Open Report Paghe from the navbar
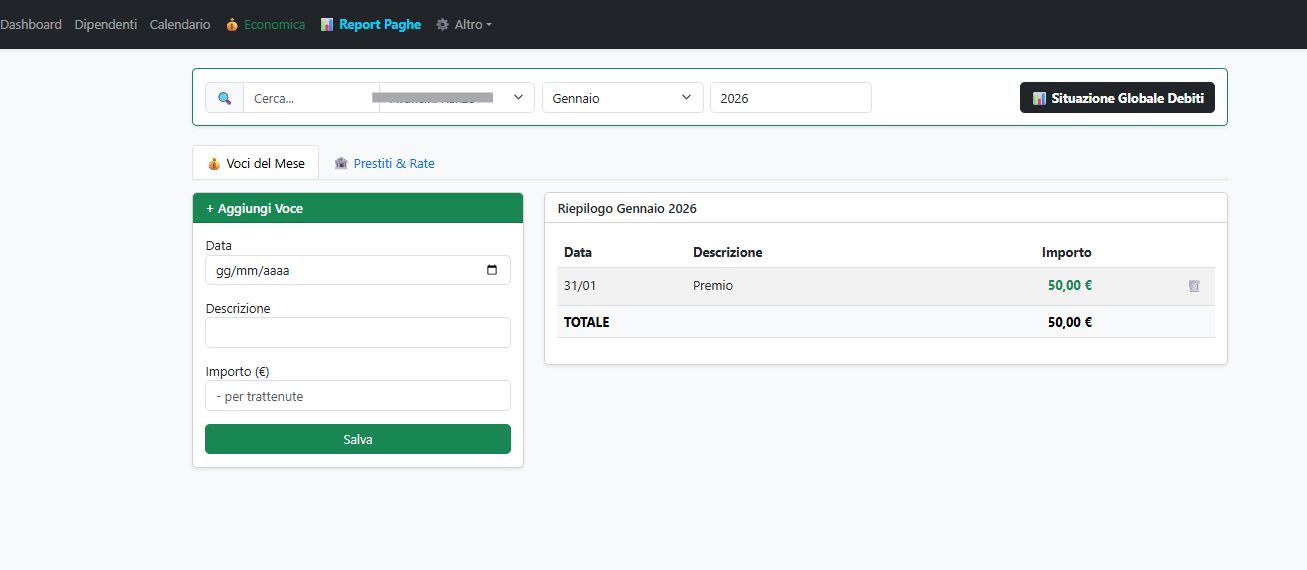Screen dimensions: 1307x570 [x=371, y=24]
